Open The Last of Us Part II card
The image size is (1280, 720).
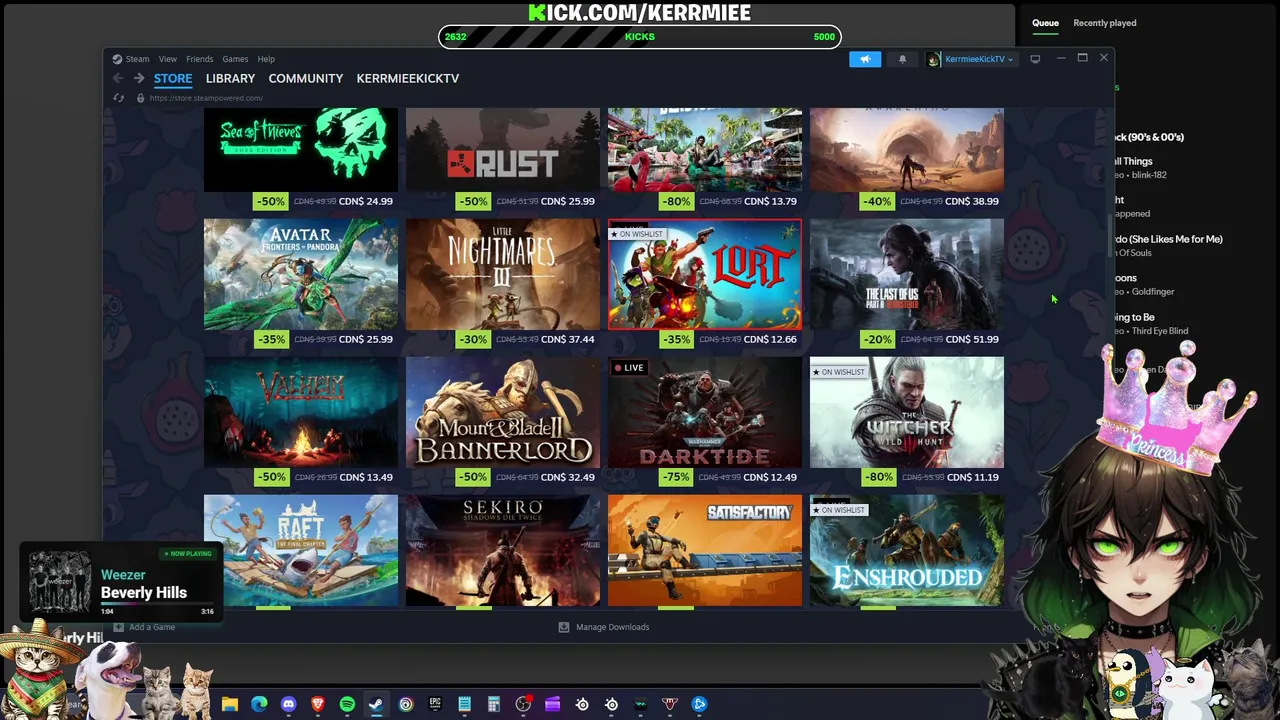point(907,275)
